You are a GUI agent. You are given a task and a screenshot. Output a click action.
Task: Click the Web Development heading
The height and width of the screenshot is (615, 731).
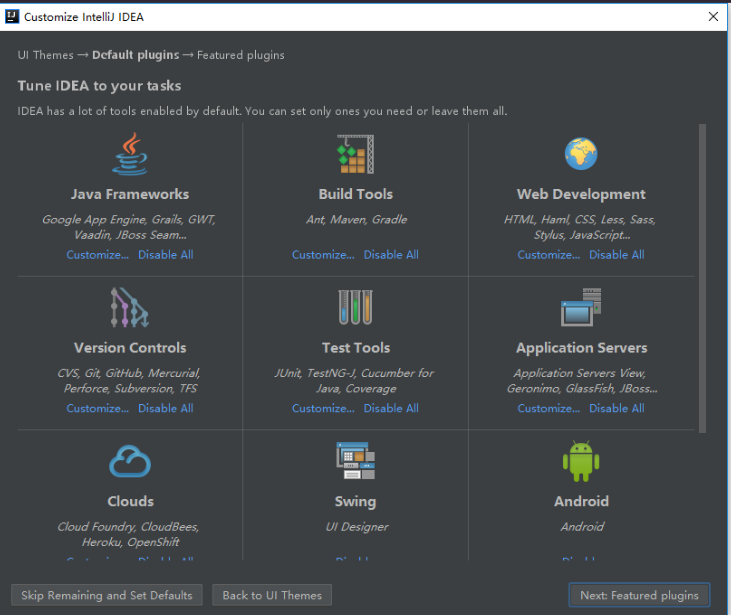[581, 194]
